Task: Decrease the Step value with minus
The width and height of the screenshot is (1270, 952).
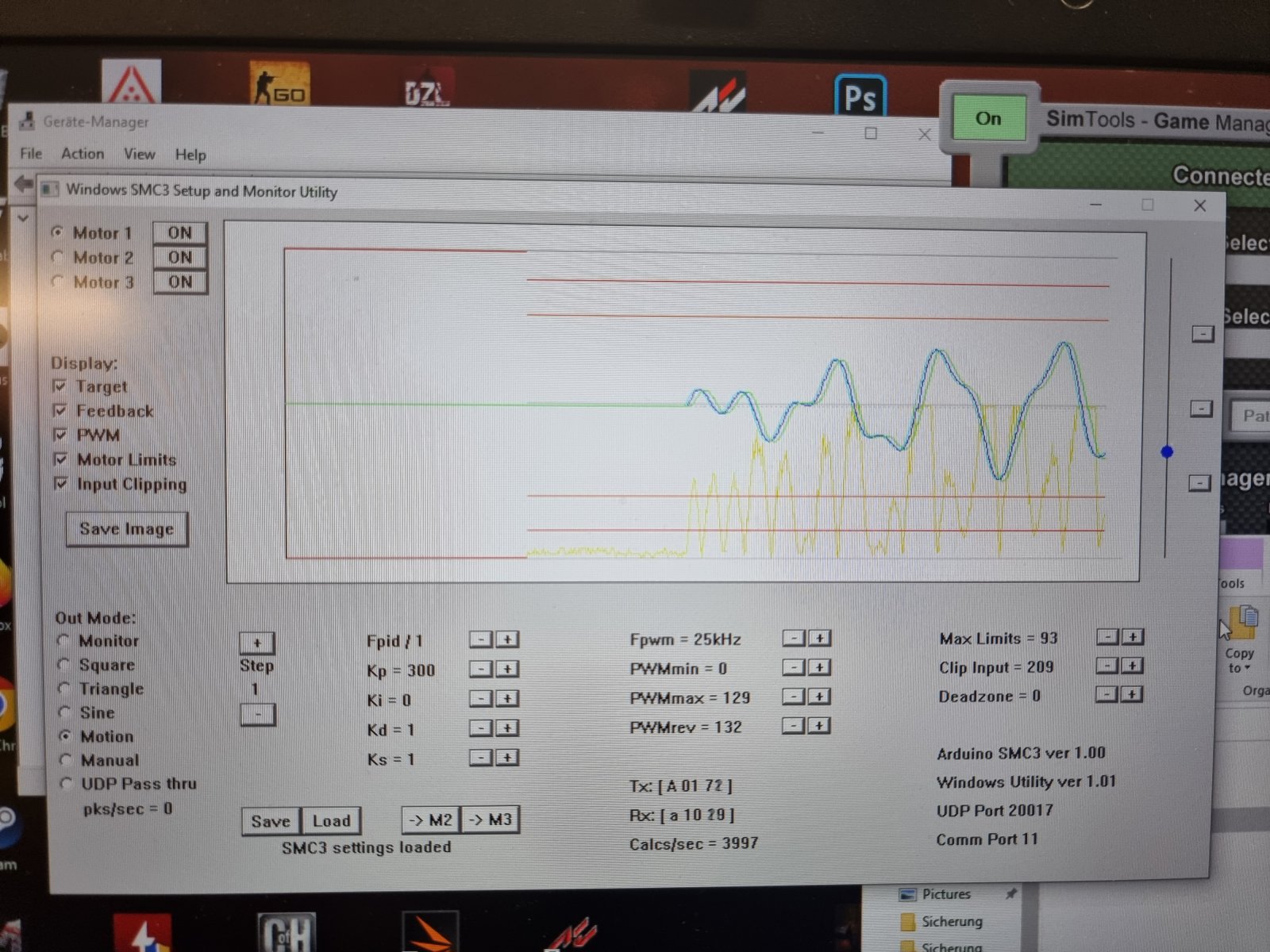Action: tap(257, 715)
